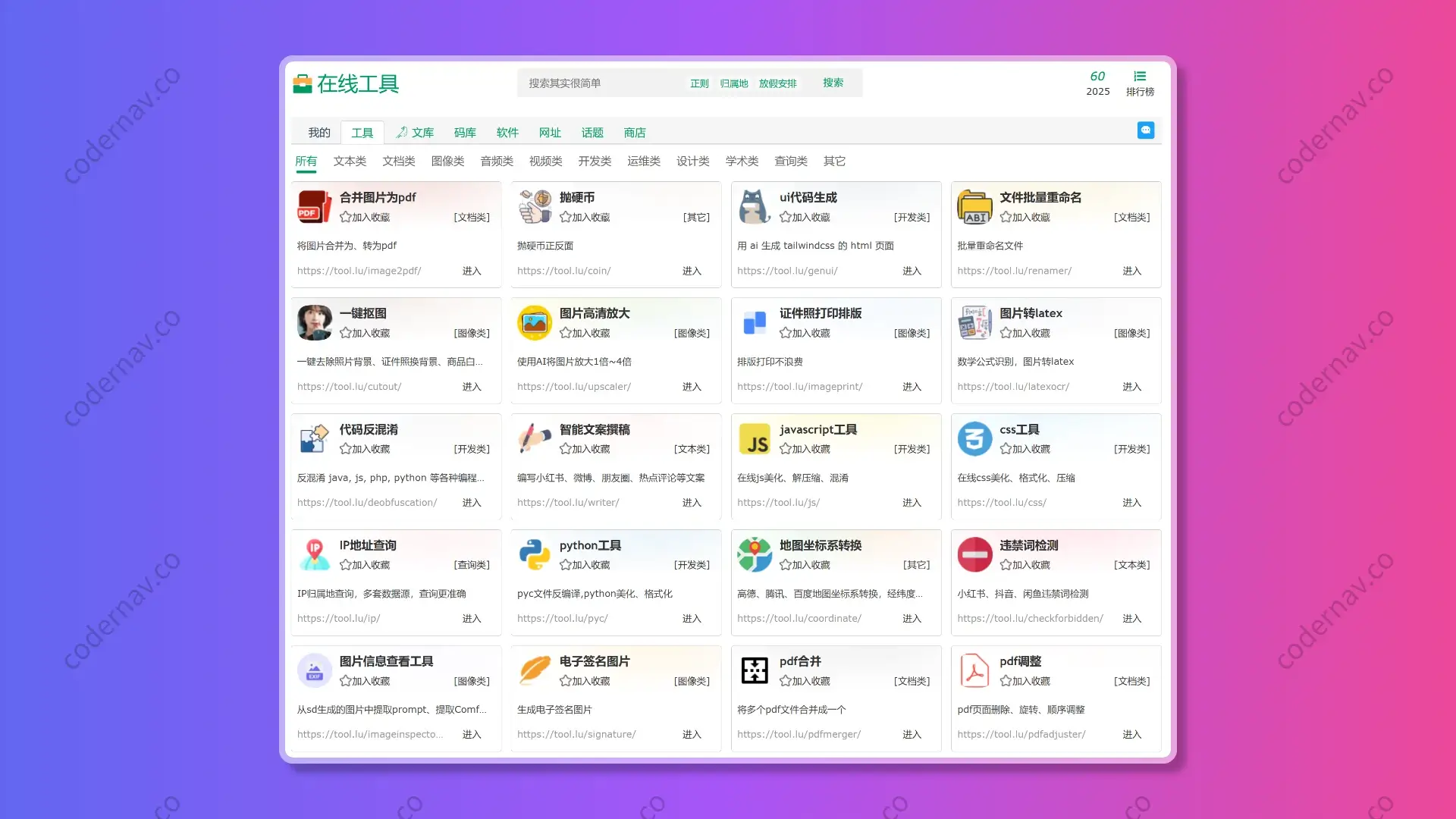Click the CSS3 shield icon for css工具

pyautogui.click(x=974, y=438)
